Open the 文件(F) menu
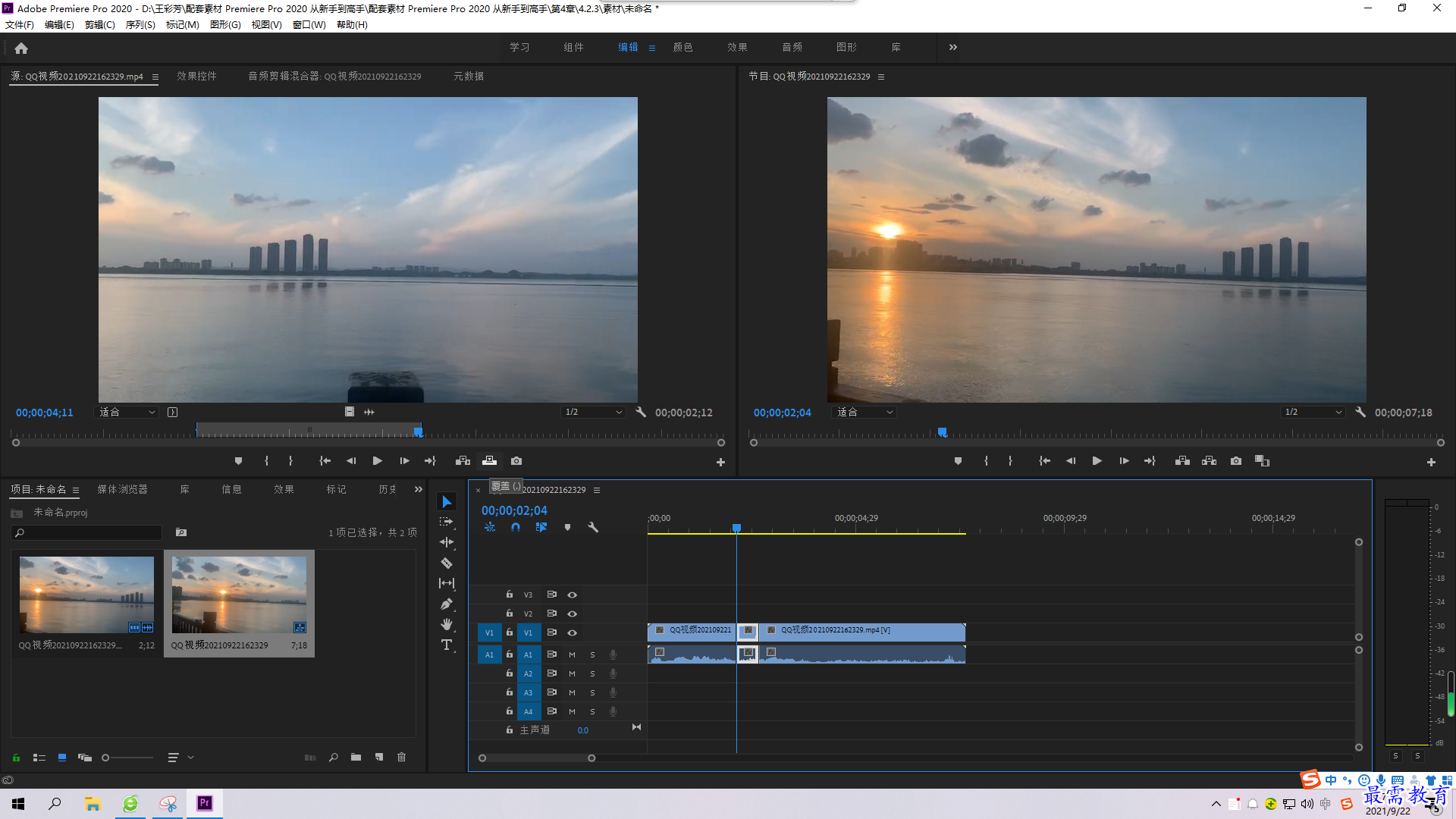Image resolution: width=1456 pixels, height=819 pixels. 19,24
